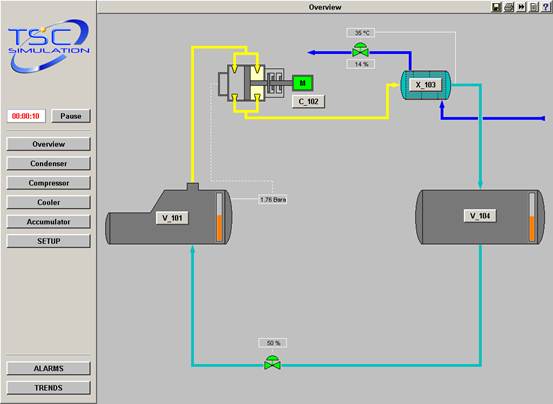This screenshot has width=553, height=404.
Task: Open the SETUP page
Action: 49,241
